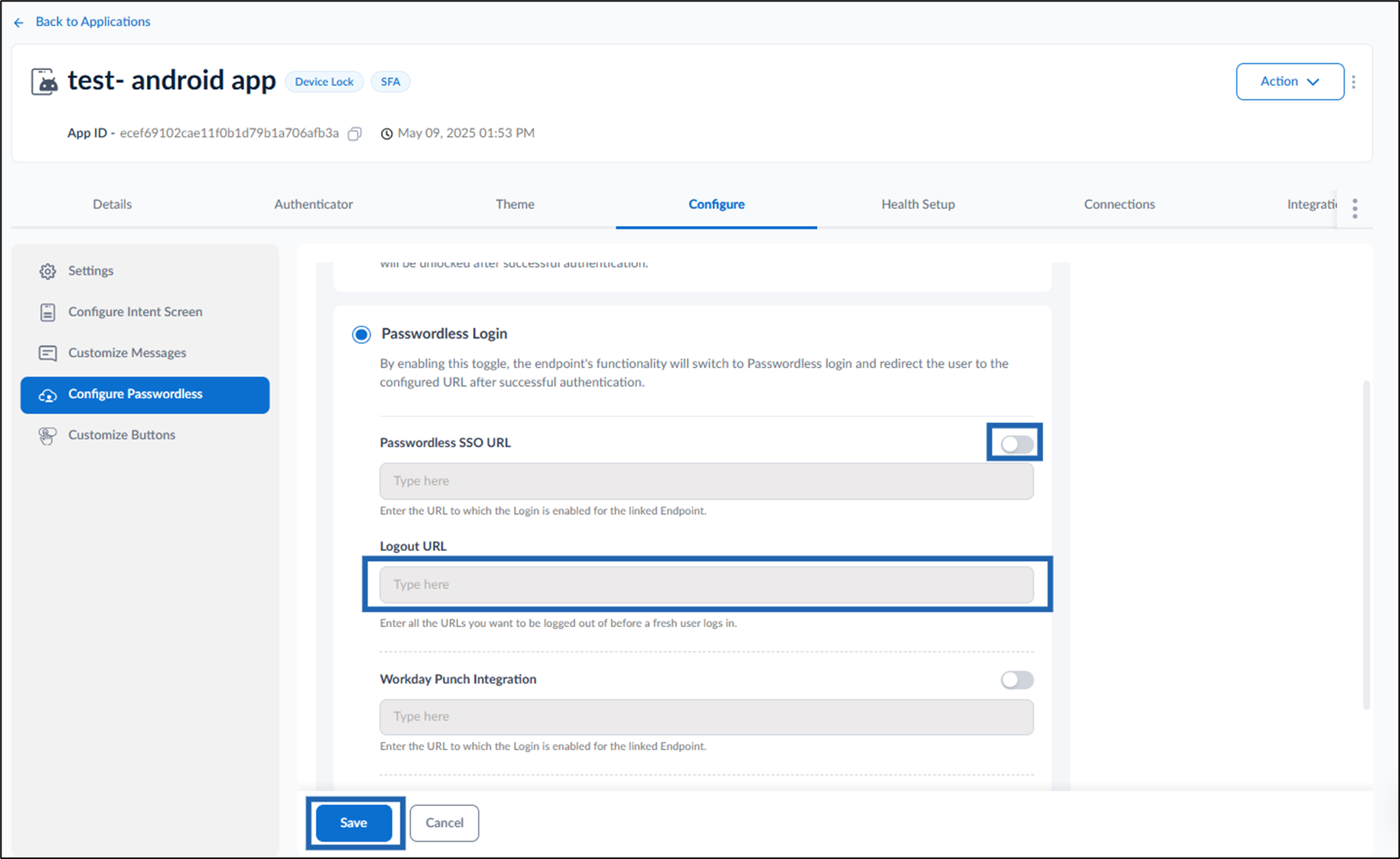Click the Customize Buttons icon

point(47,435)
